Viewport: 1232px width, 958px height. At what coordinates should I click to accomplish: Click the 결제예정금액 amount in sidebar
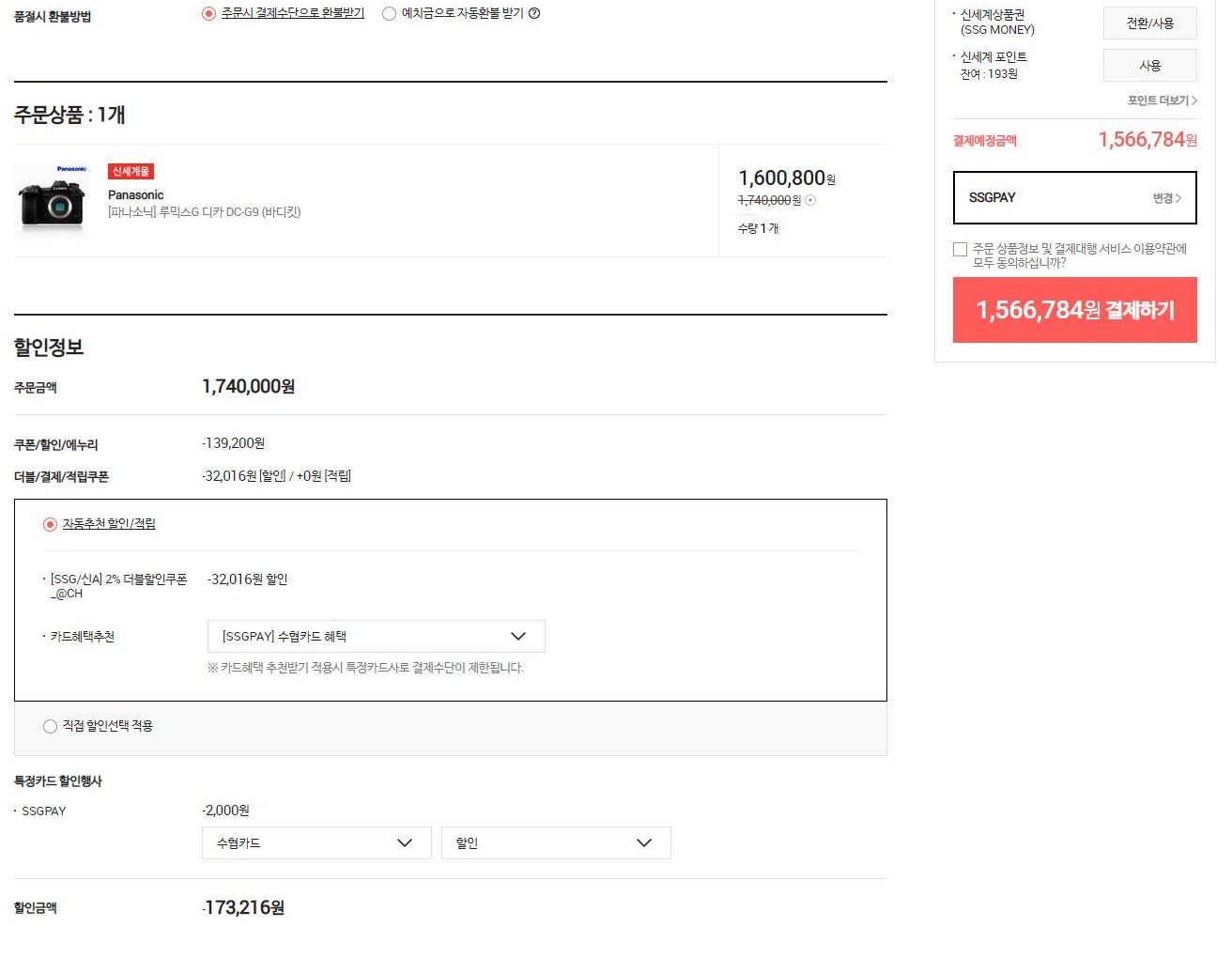tap(1147, 140)
